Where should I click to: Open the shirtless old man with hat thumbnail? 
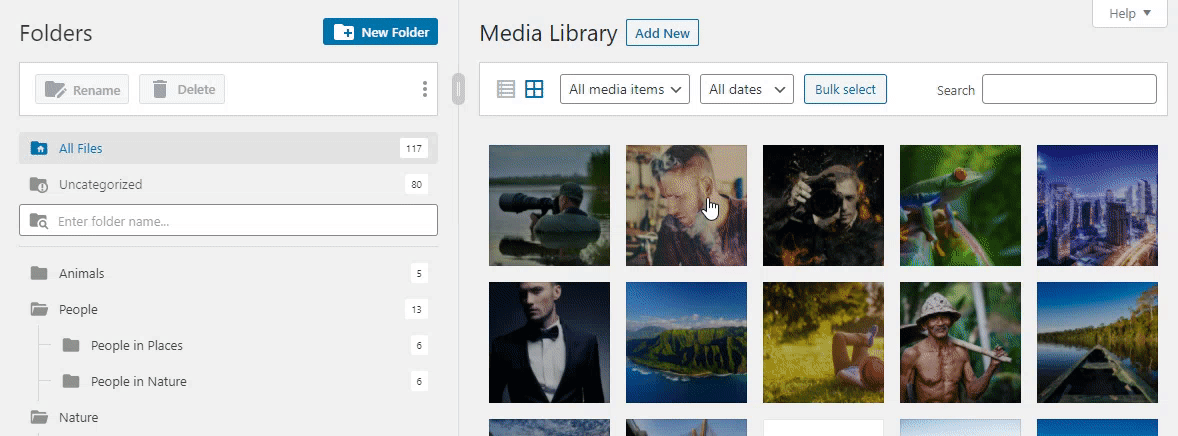[960, 343]
